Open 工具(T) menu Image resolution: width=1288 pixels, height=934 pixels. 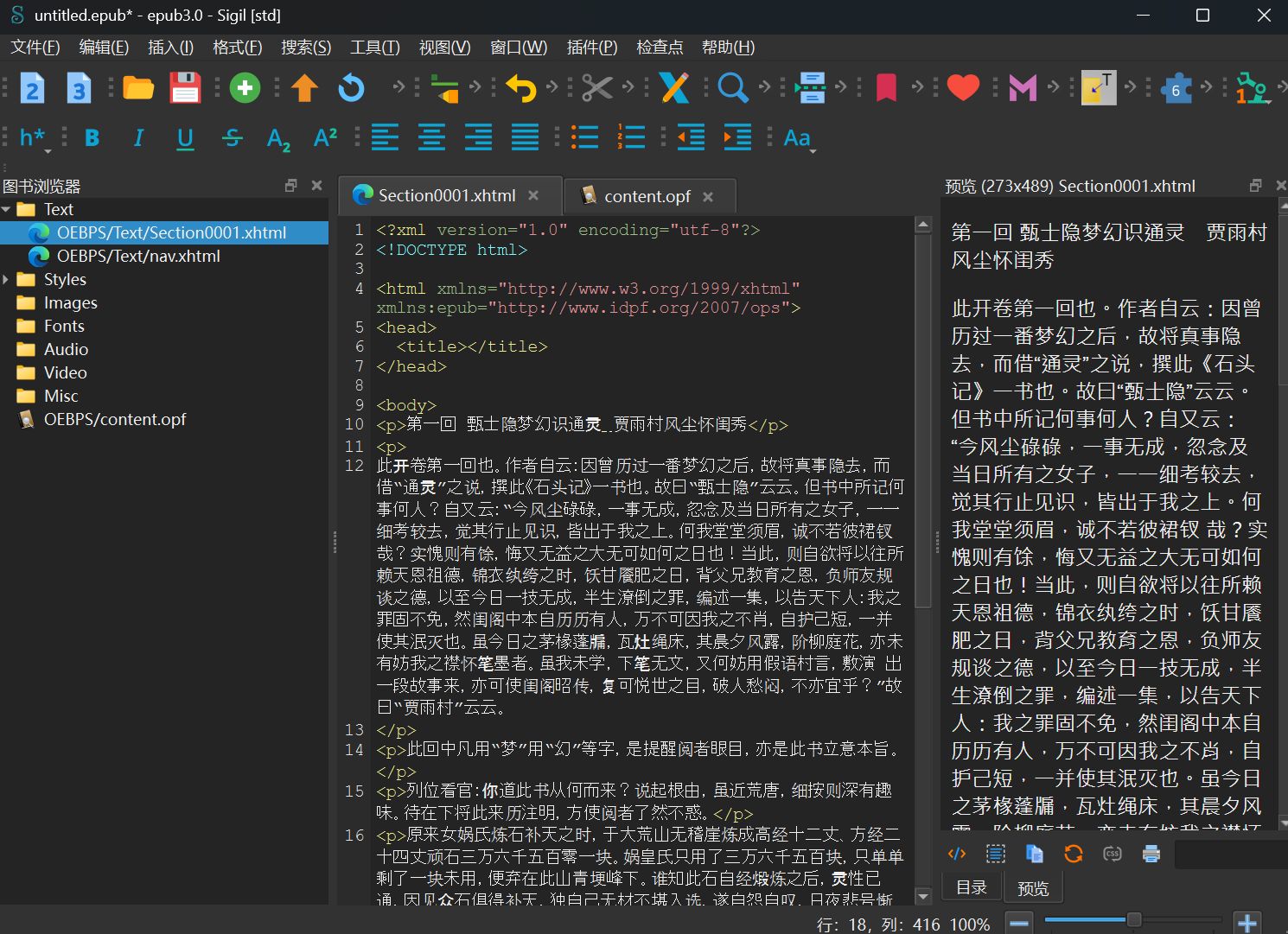point(374,48)
